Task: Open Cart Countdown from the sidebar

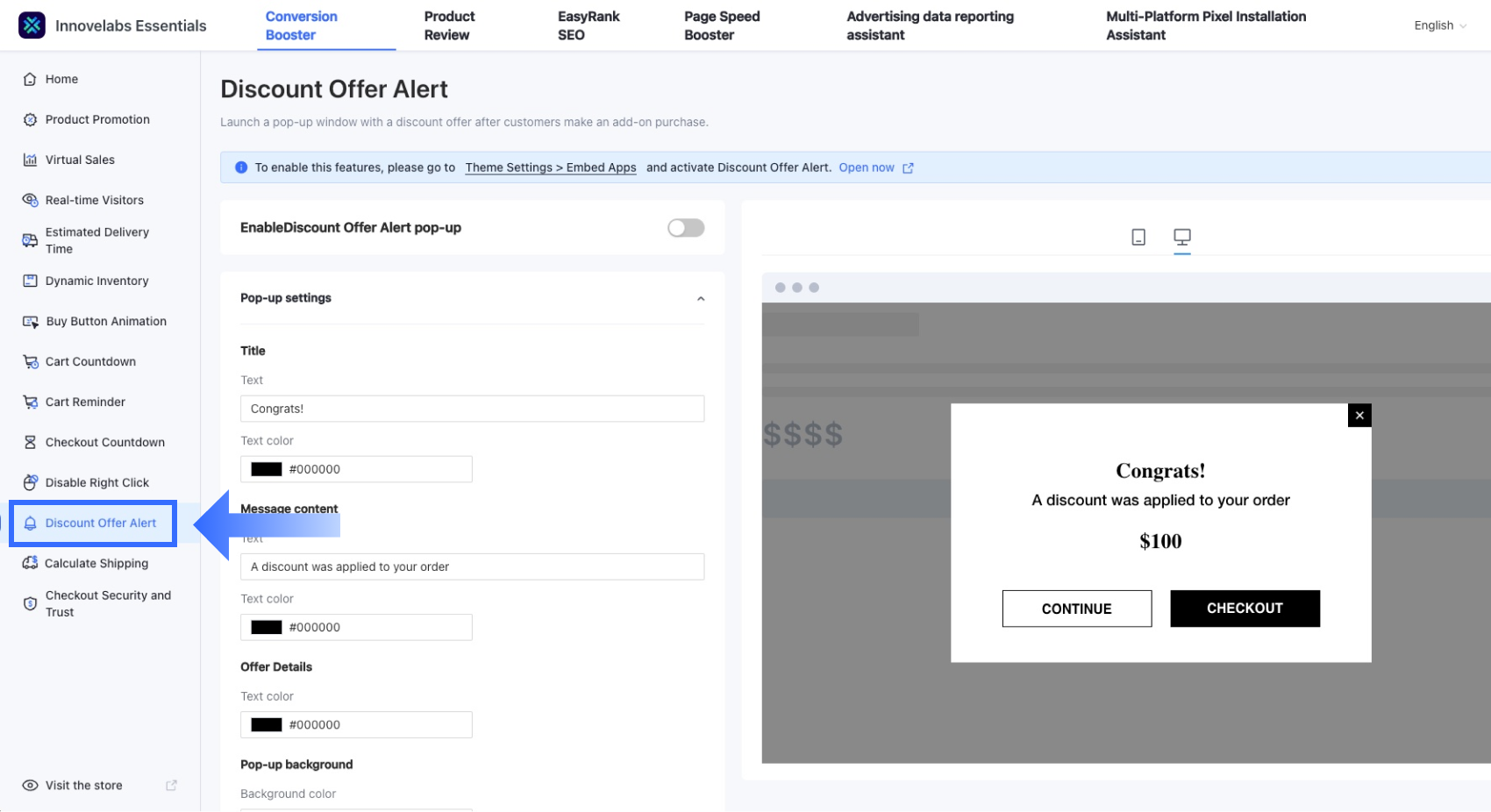Action: coord(90,361)
